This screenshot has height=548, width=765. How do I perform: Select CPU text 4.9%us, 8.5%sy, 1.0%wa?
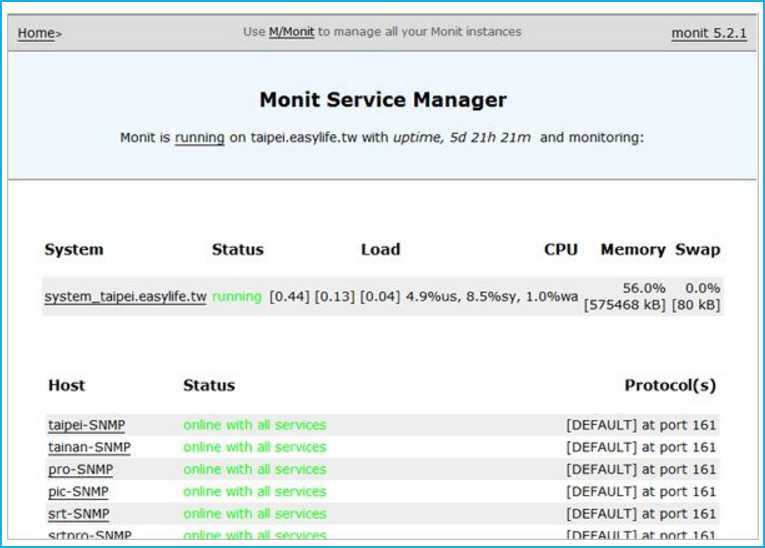click(x=492, y=297)
